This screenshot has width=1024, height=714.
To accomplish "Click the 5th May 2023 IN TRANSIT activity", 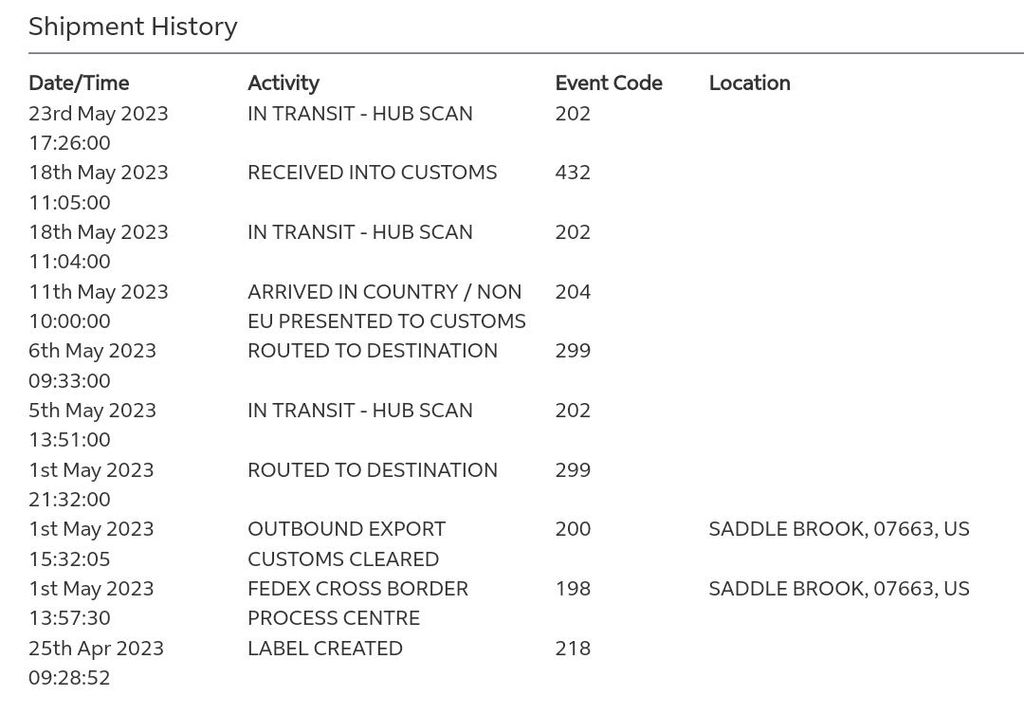I will [360, 410].
